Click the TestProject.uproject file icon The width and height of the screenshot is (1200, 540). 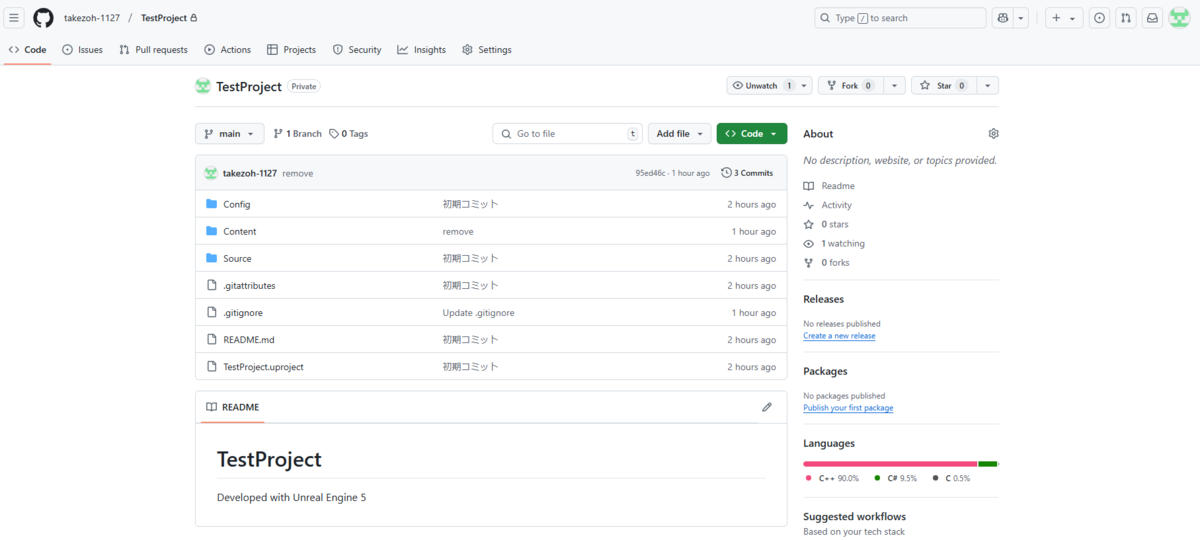[x=211, y=366]
